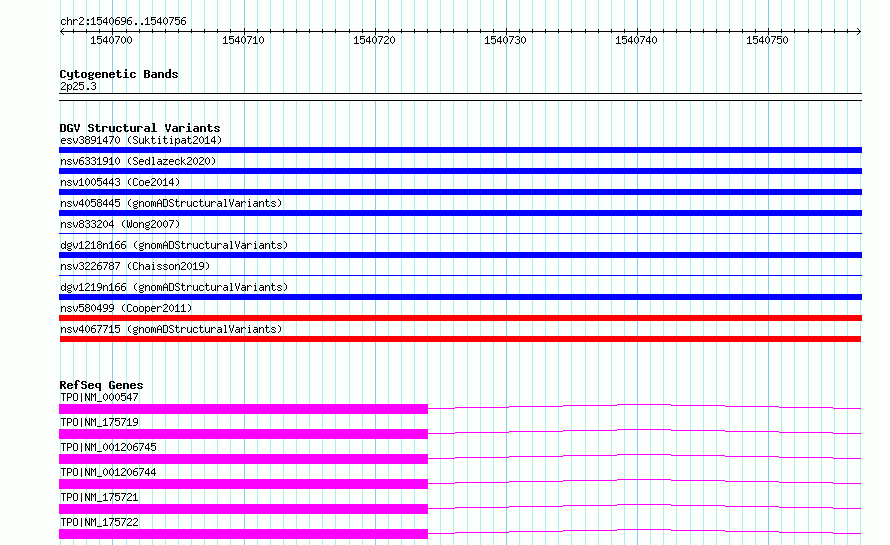
Task: Click the blue bar under nsv4058445
Action: click(x=460, y=213)
